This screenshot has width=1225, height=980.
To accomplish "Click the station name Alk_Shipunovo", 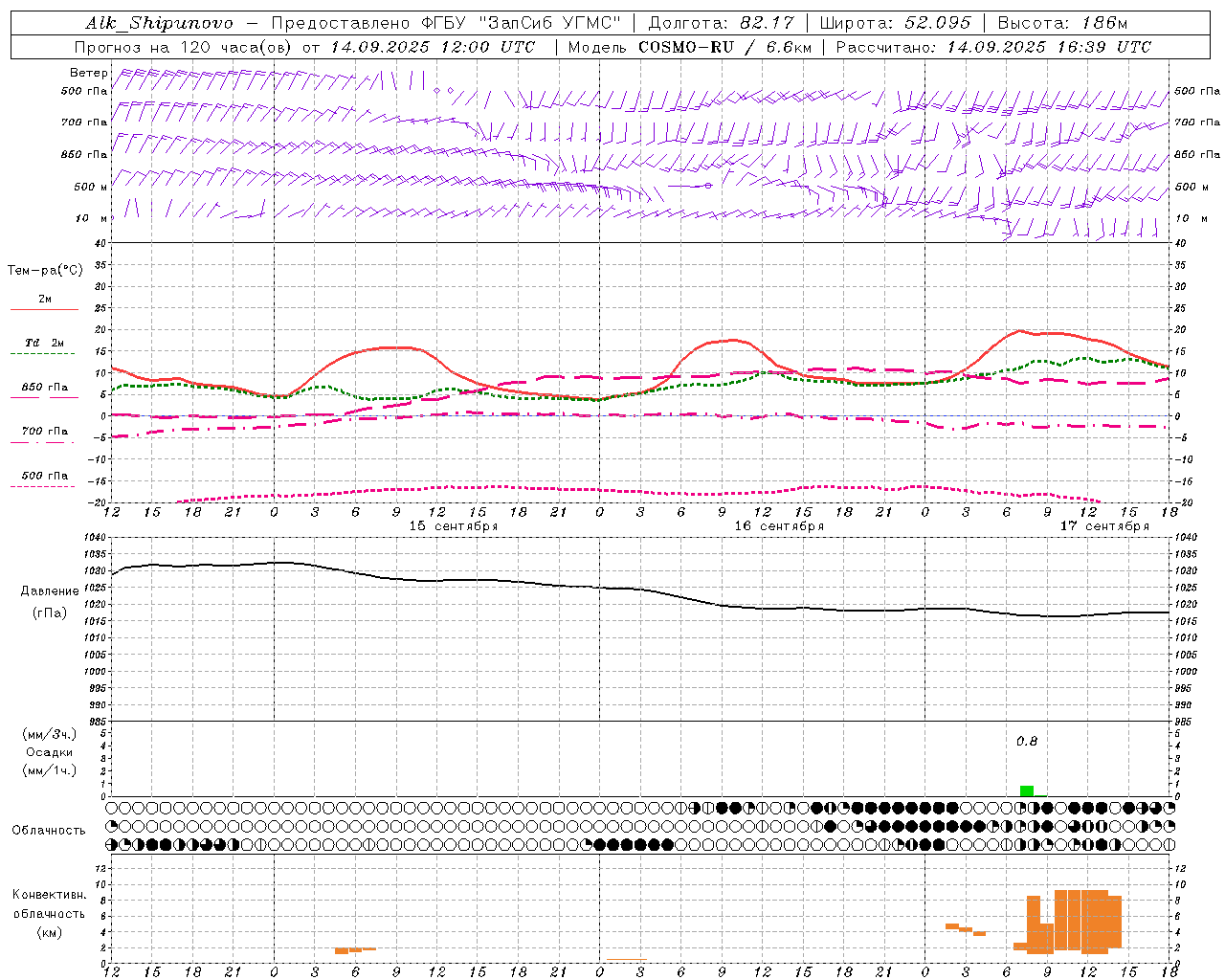I will click(x=159, y=23).
